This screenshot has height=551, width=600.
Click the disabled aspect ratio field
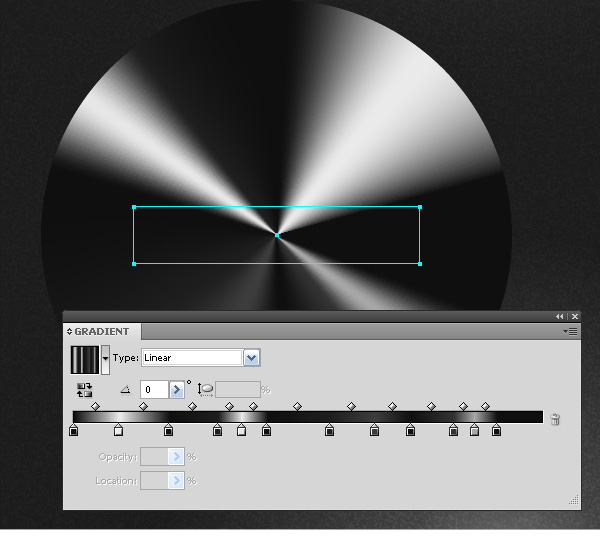pos(238,390)
